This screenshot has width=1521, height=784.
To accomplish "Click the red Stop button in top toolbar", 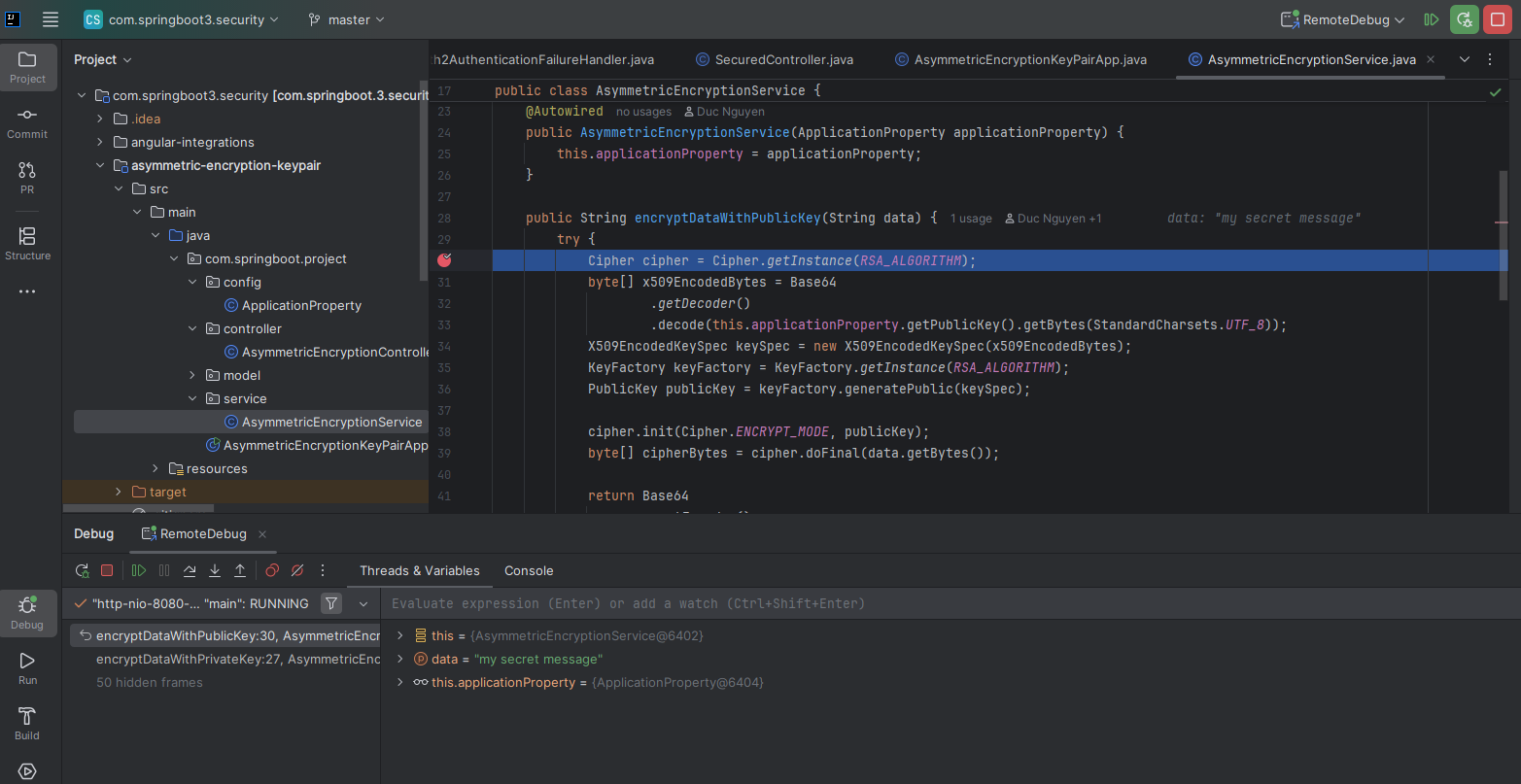I will (1498, 19).
